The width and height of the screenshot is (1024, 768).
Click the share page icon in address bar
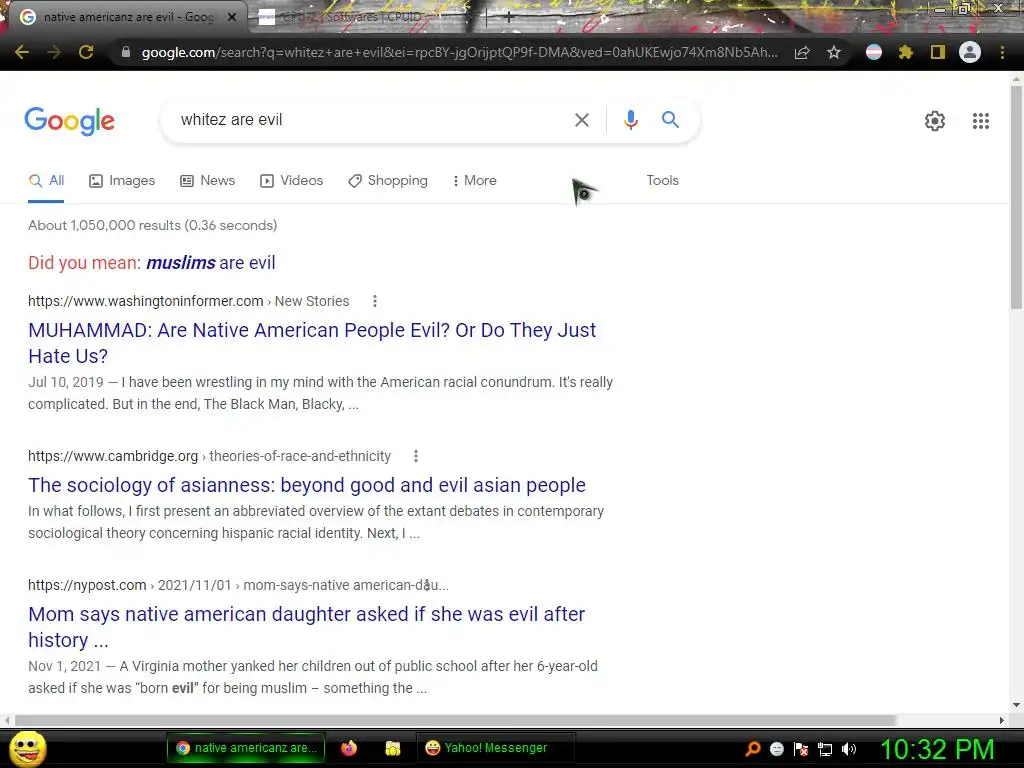coord(802,52)
